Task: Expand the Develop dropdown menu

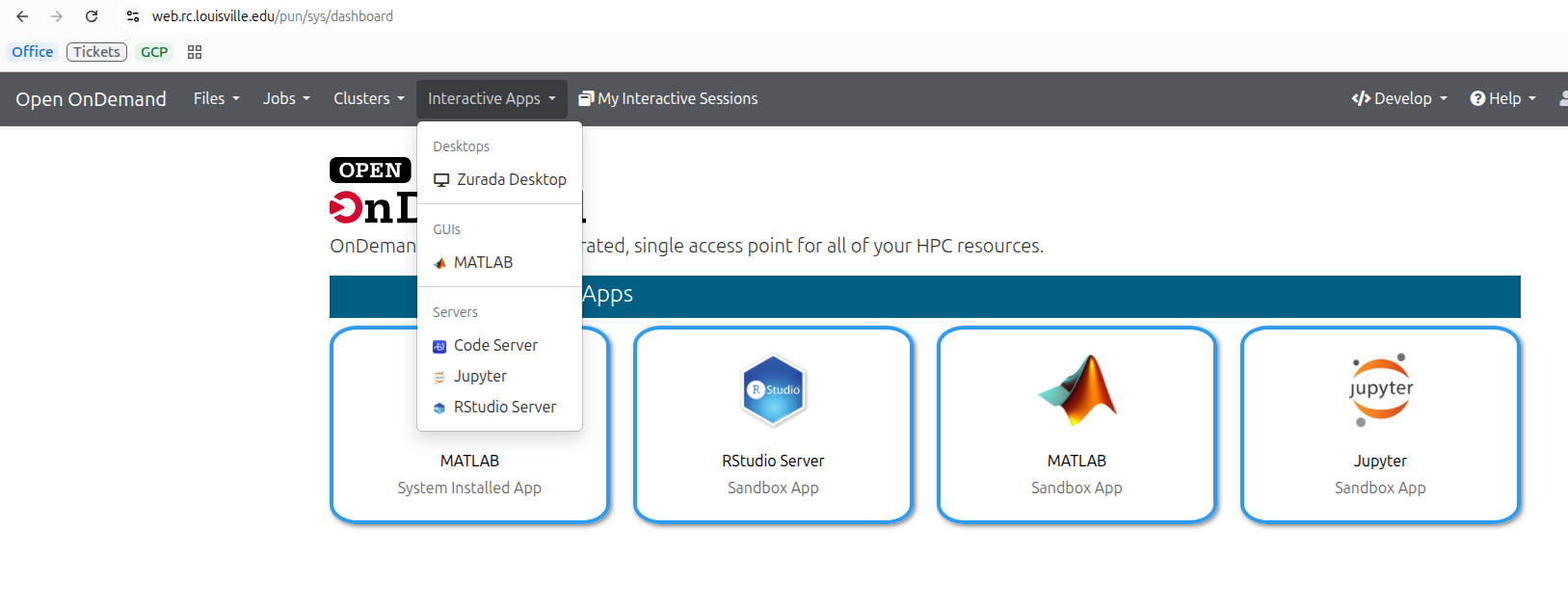Action: (1399, 98)
